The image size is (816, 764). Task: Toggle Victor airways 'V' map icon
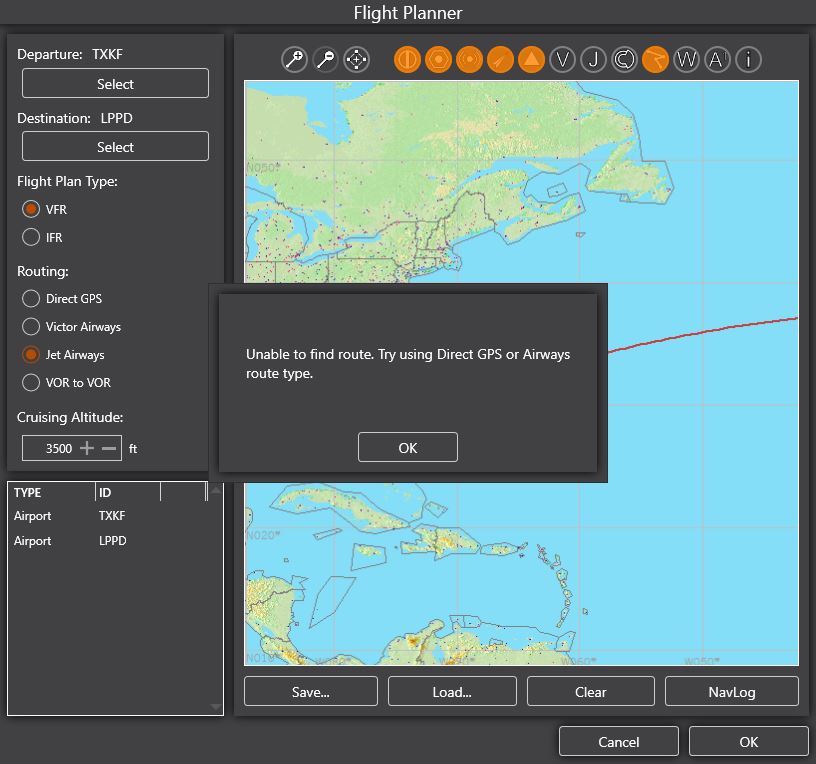click(x=563, y=59)
